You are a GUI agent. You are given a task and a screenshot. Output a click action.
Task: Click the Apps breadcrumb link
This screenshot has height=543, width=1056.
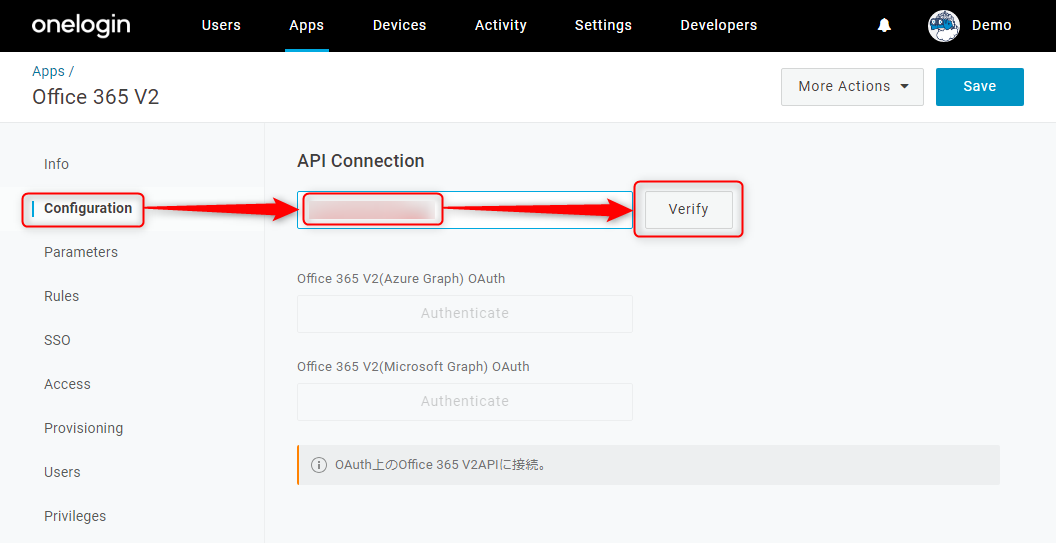(x=48, y=71)
